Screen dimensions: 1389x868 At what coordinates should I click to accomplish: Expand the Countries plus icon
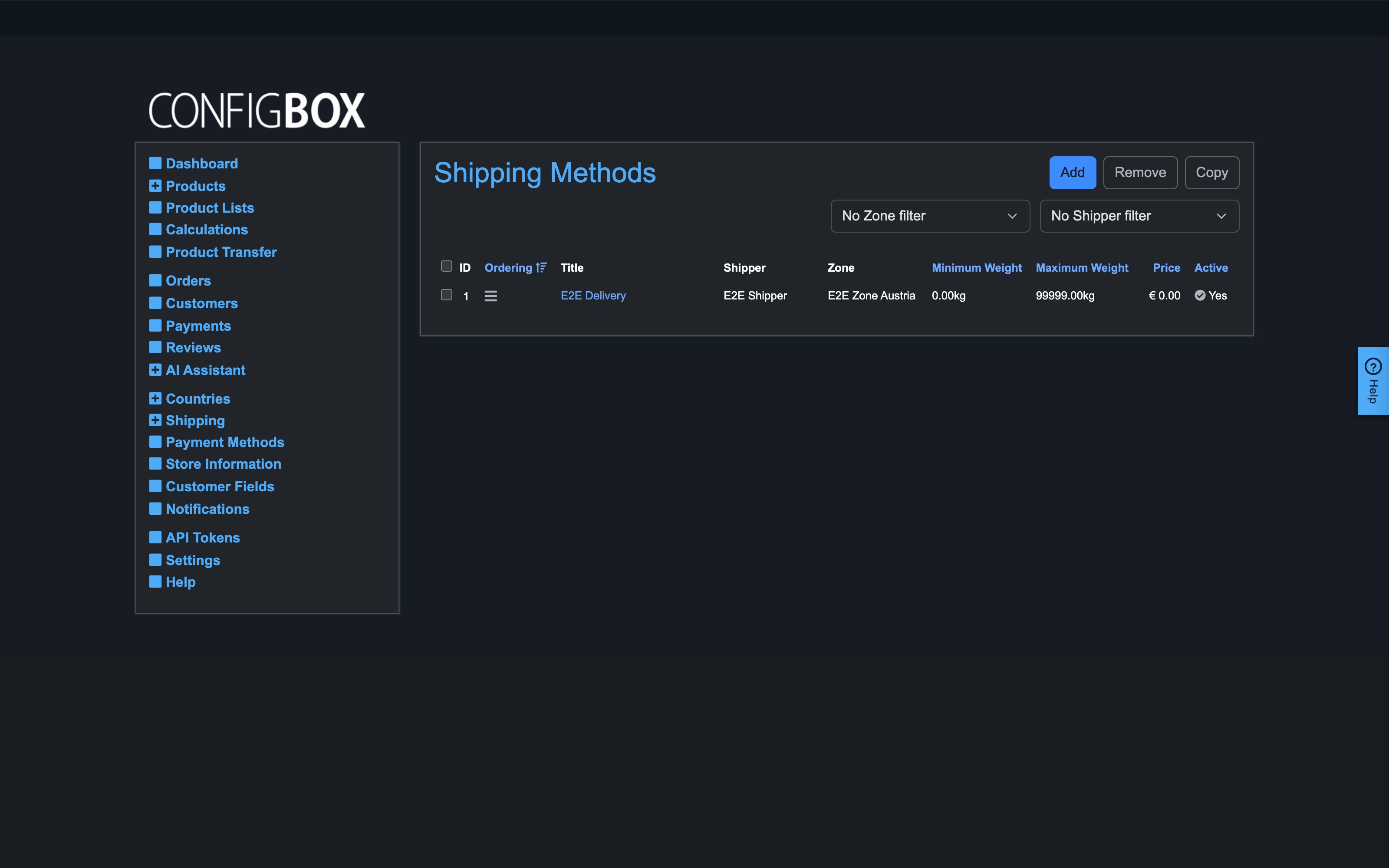coord(155,398)
